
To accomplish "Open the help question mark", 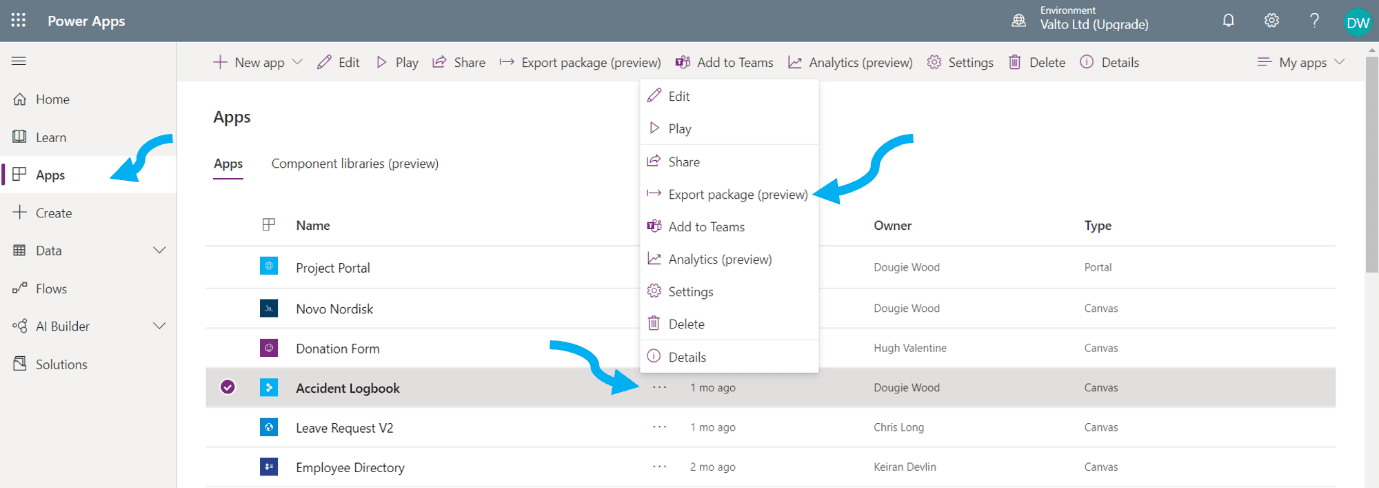I will (1315, 20).
